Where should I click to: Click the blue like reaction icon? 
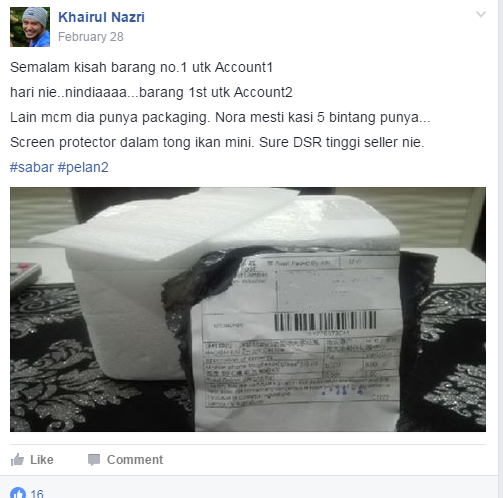(x=18, y=493)
